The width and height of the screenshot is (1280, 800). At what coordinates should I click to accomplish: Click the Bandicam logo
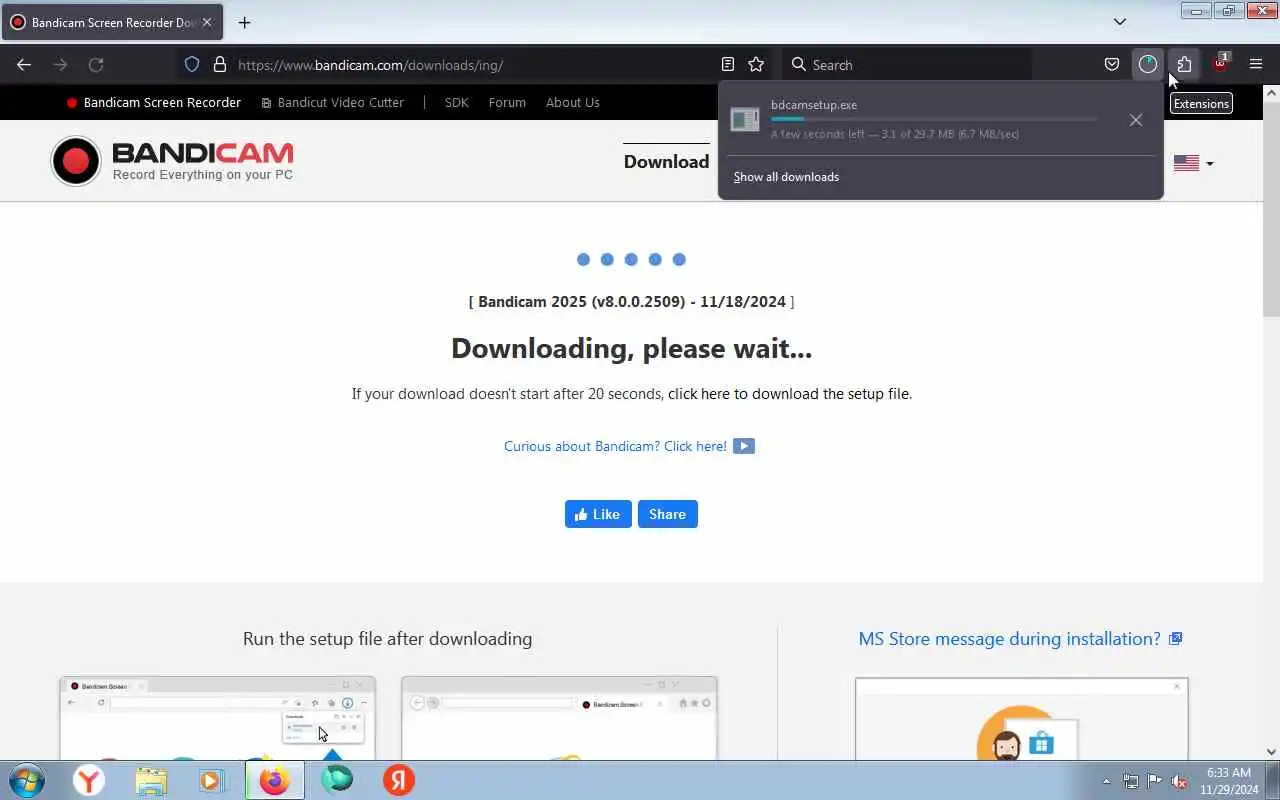tap(172, 161)
